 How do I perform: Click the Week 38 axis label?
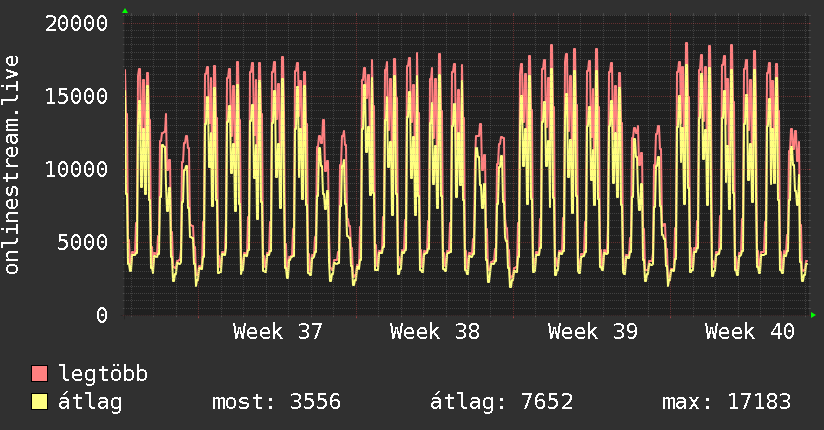[435, 332]
